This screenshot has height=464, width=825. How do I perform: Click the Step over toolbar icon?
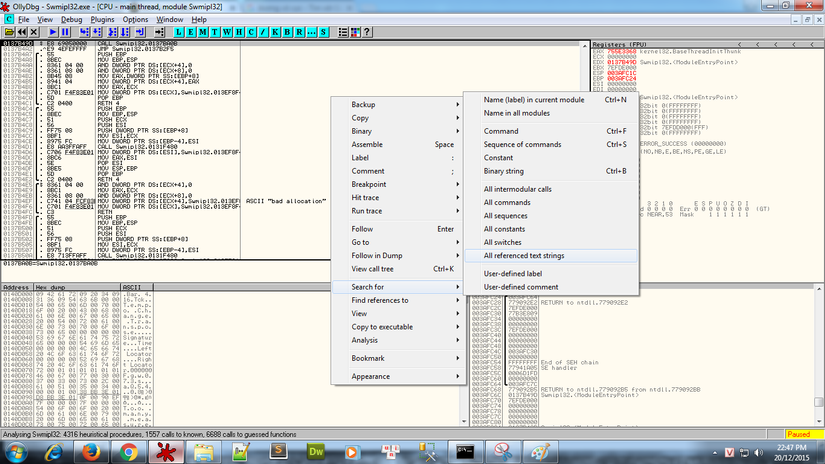[x=97, y=32]
